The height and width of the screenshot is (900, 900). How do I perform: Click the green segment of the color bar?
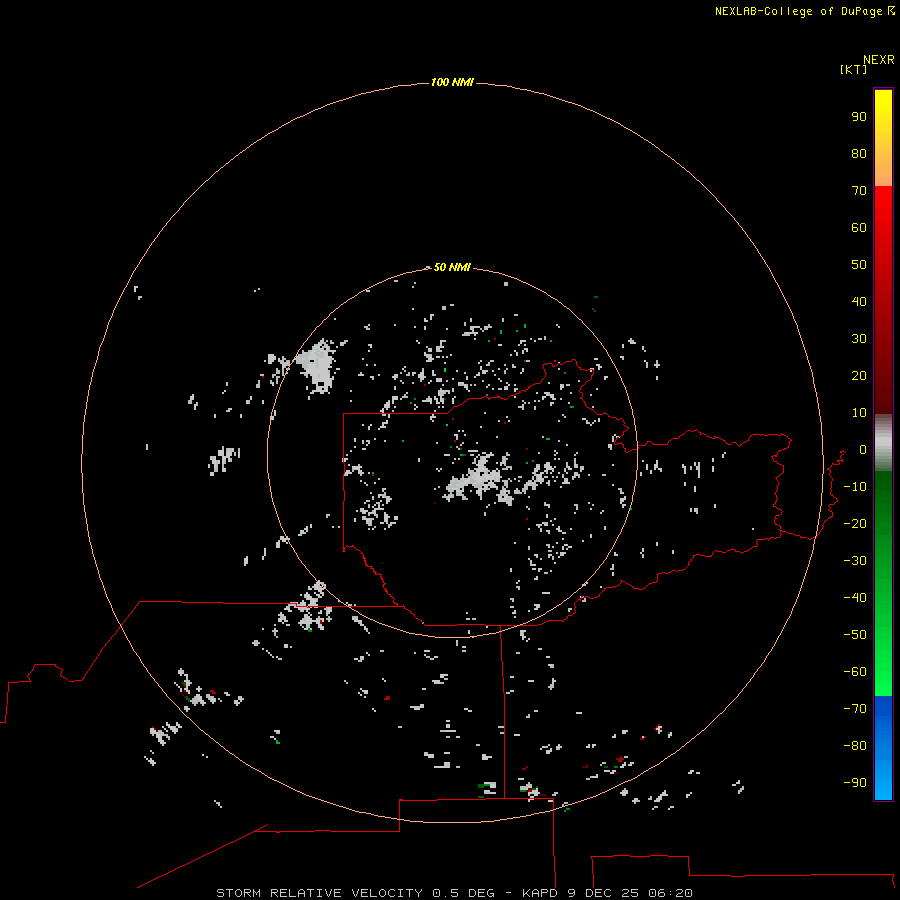[883, 584]
